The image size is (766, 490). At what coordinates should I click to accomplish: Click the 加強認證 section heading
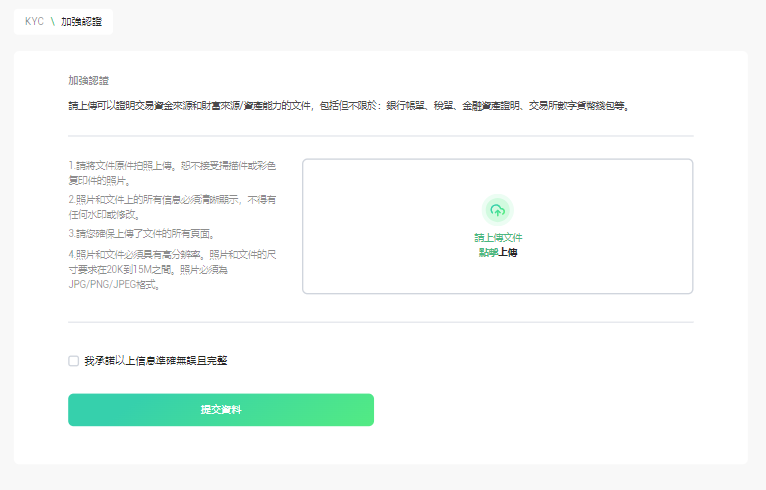[88, 81]
